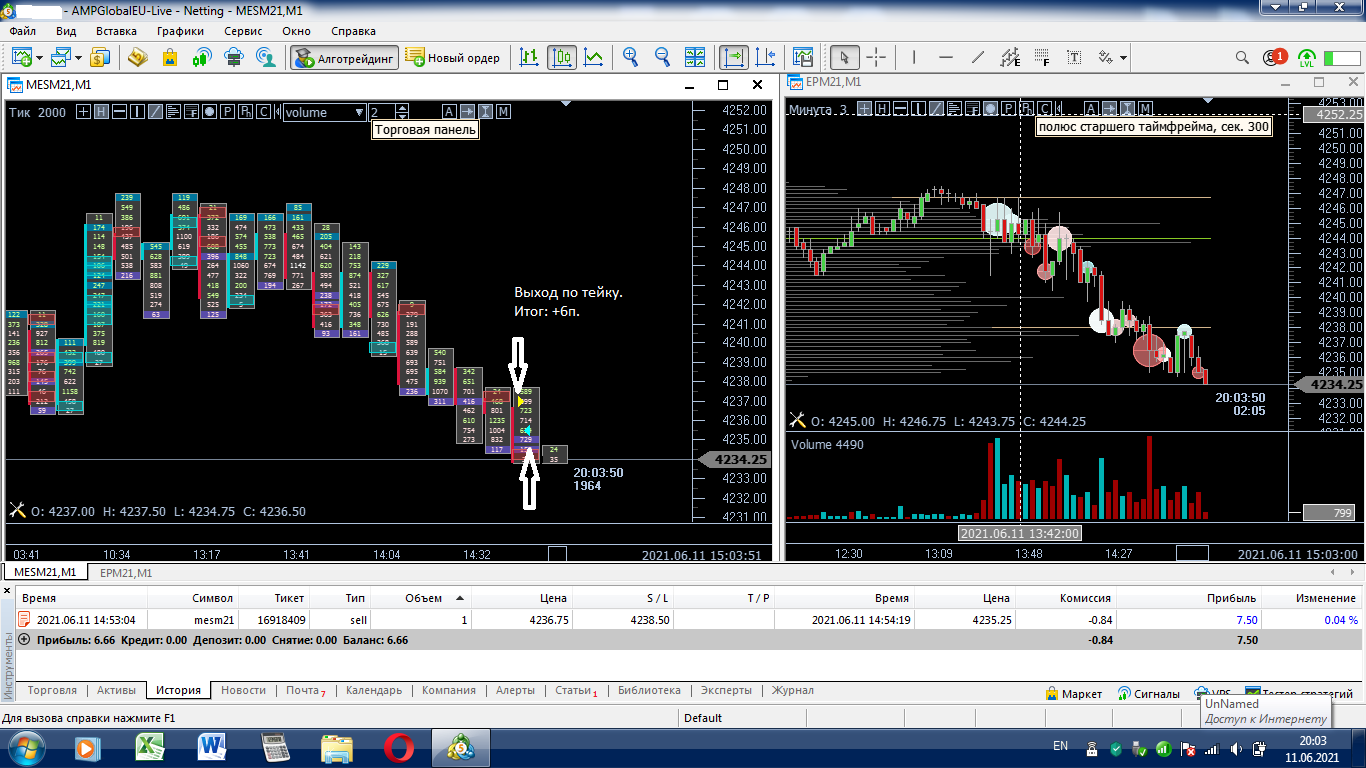This screenshot has width=1366, height=768.
Task: Toggle the H button in MESM21 chart panel
Action: (x=102, y=112)
